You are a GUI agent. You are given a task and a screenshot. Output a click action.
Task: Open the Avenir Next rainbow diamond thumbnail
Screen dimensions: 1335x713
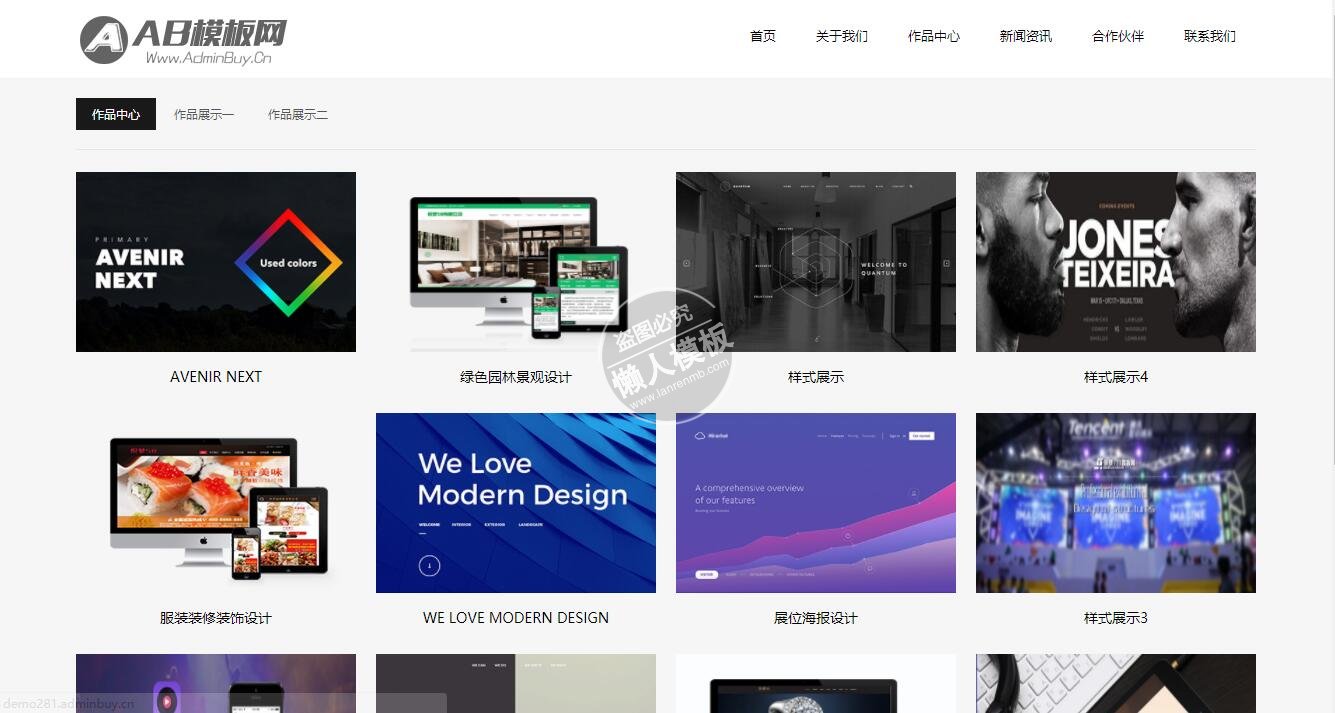(x=216, y=262)
